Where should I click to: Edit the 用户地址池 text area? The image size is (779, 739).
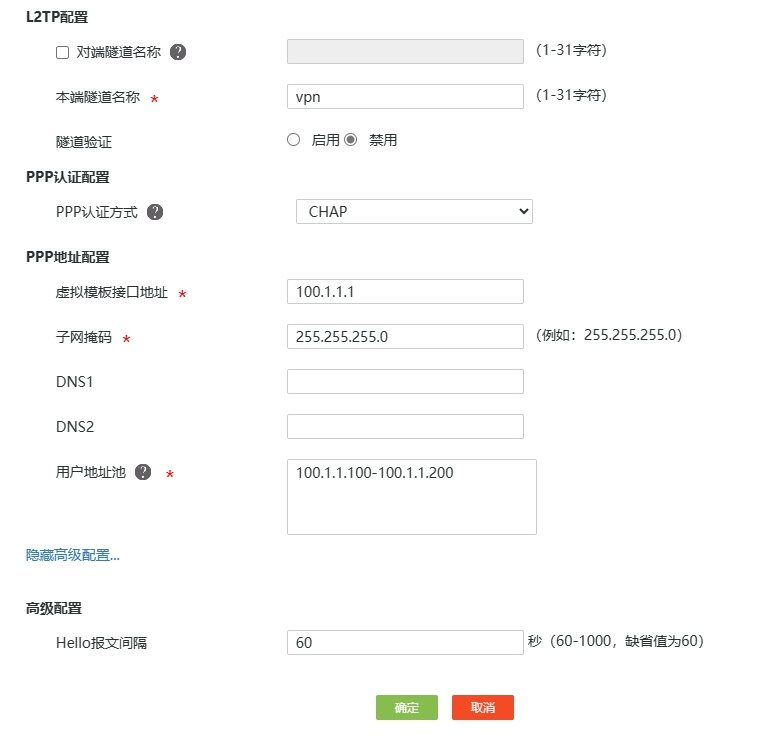tap(412, 497)
